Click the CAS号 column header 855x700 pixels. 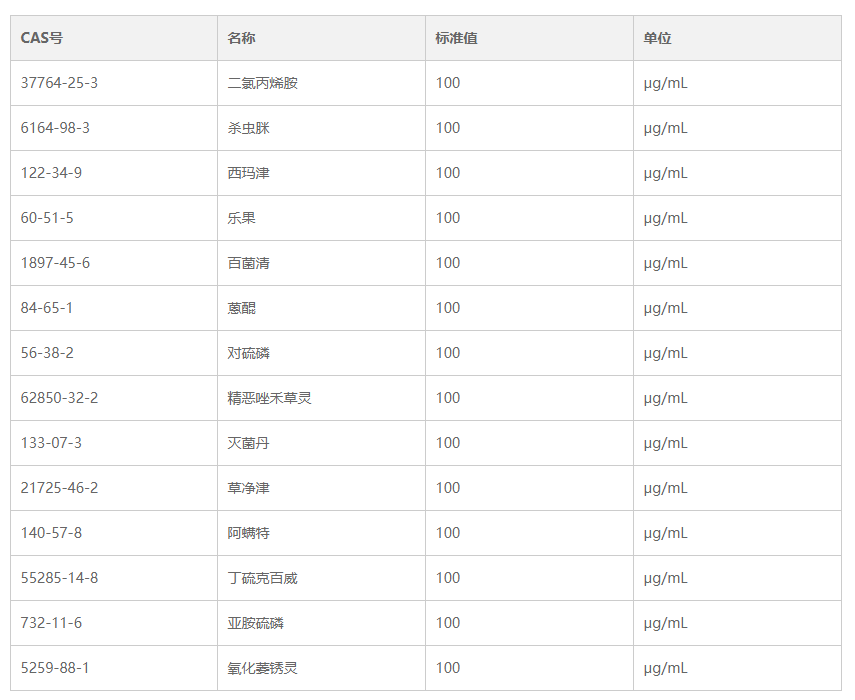click(x=42, y=38)
